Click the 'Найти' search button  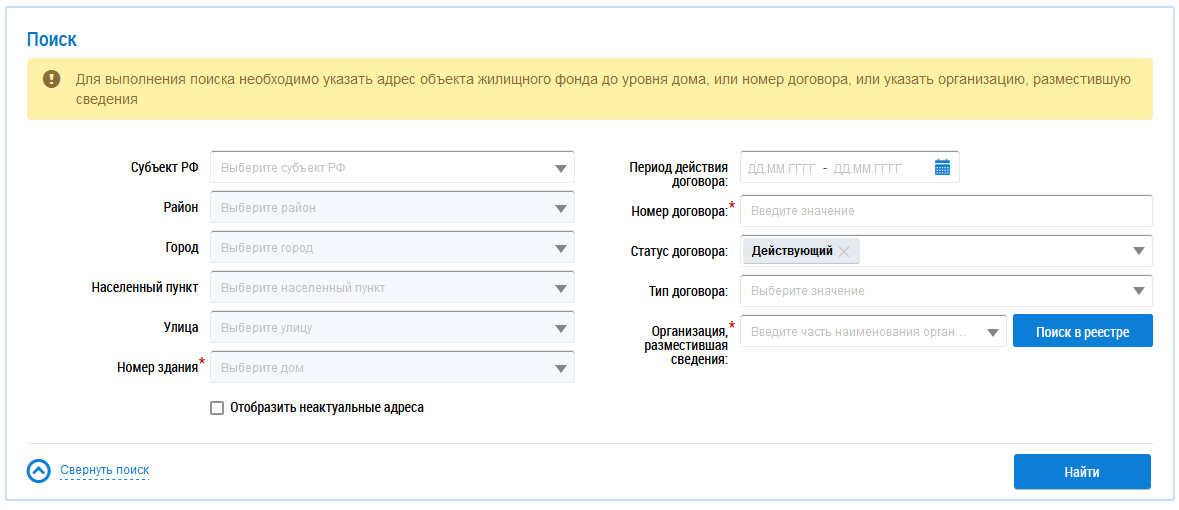click(x=1082, y=472)
